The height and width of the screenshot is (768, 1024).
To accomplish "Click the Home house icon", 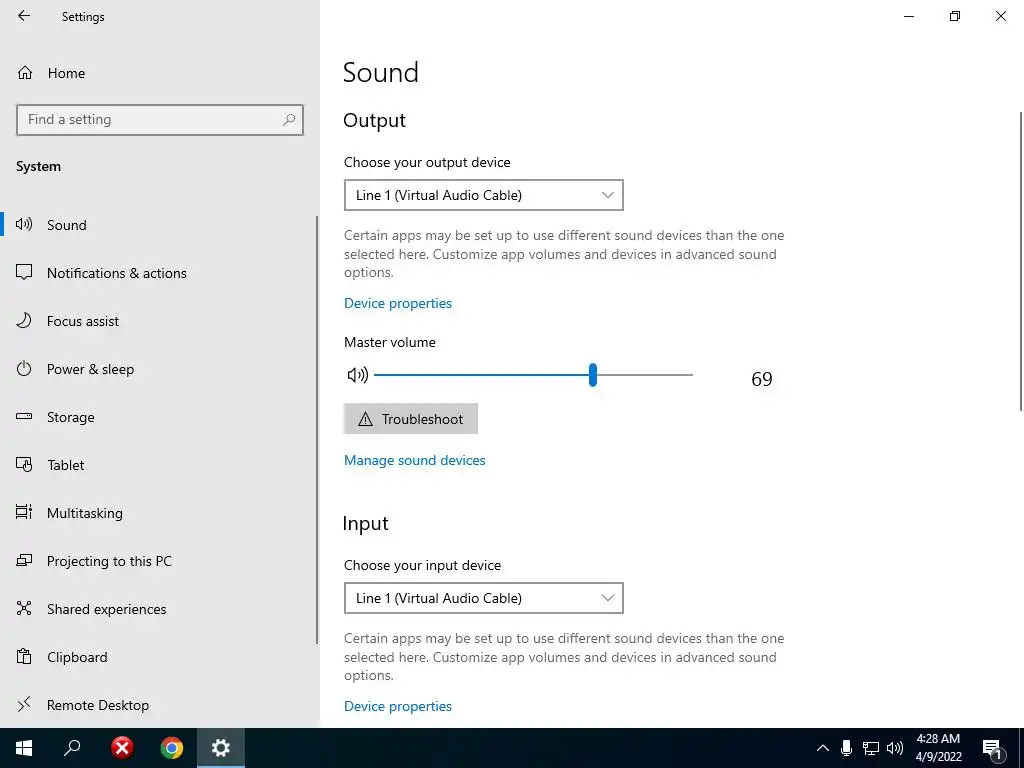I will coord(25,72).
